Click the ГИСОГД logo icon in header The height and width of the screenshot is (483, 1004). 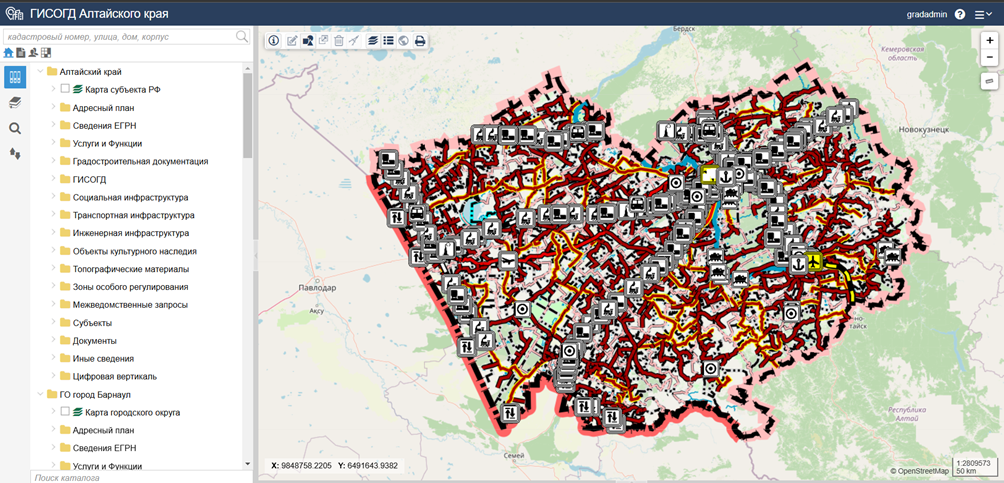(14, 13)
